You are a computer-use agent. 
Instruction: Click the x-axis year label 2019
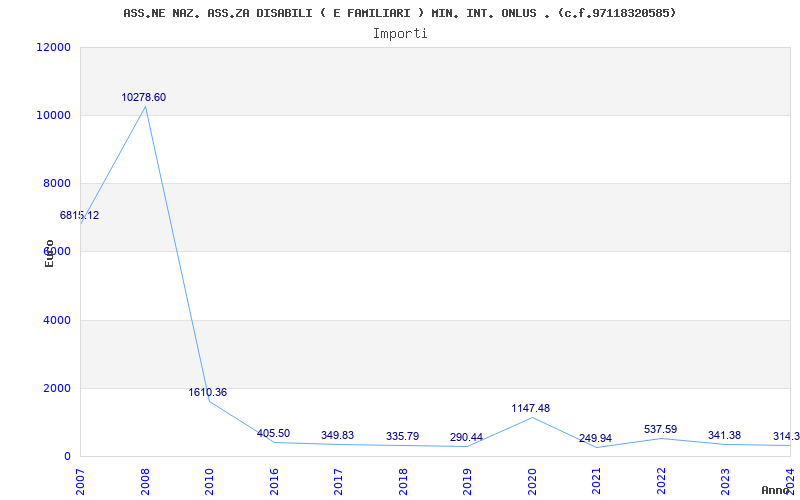coord(467,481)
